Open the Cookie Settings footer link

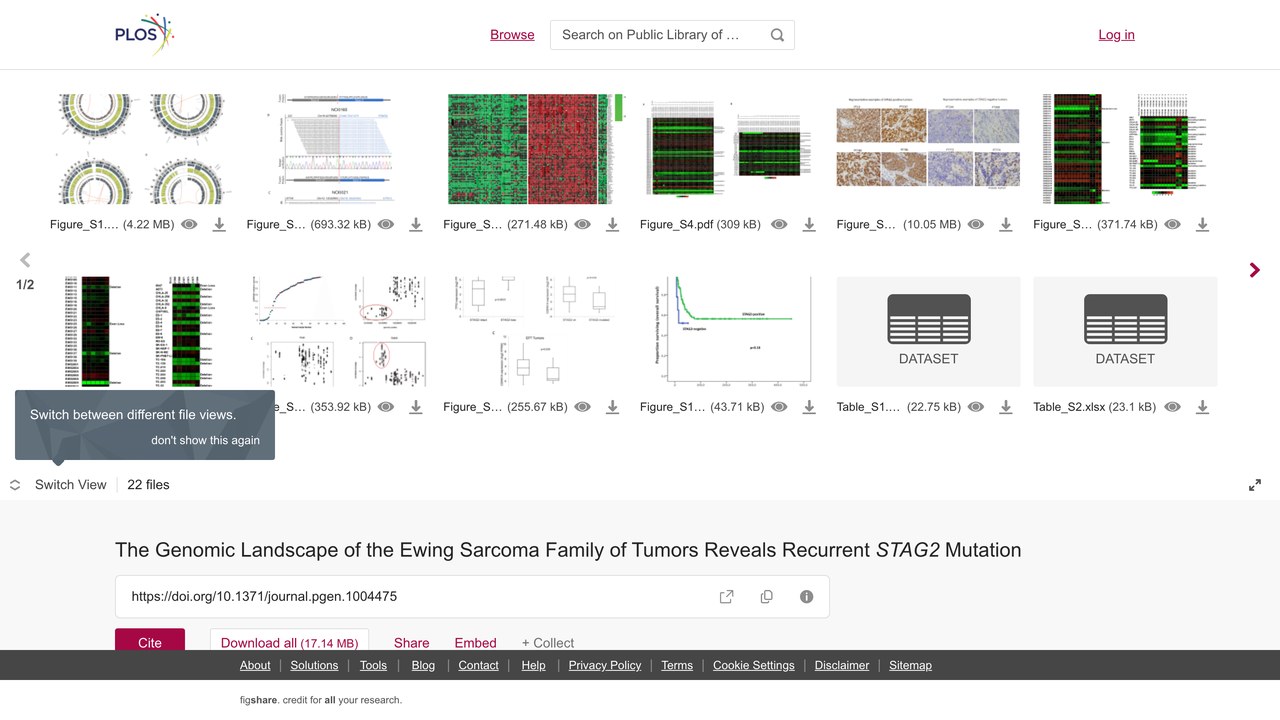pyautogui.click(x=754, y=665)
